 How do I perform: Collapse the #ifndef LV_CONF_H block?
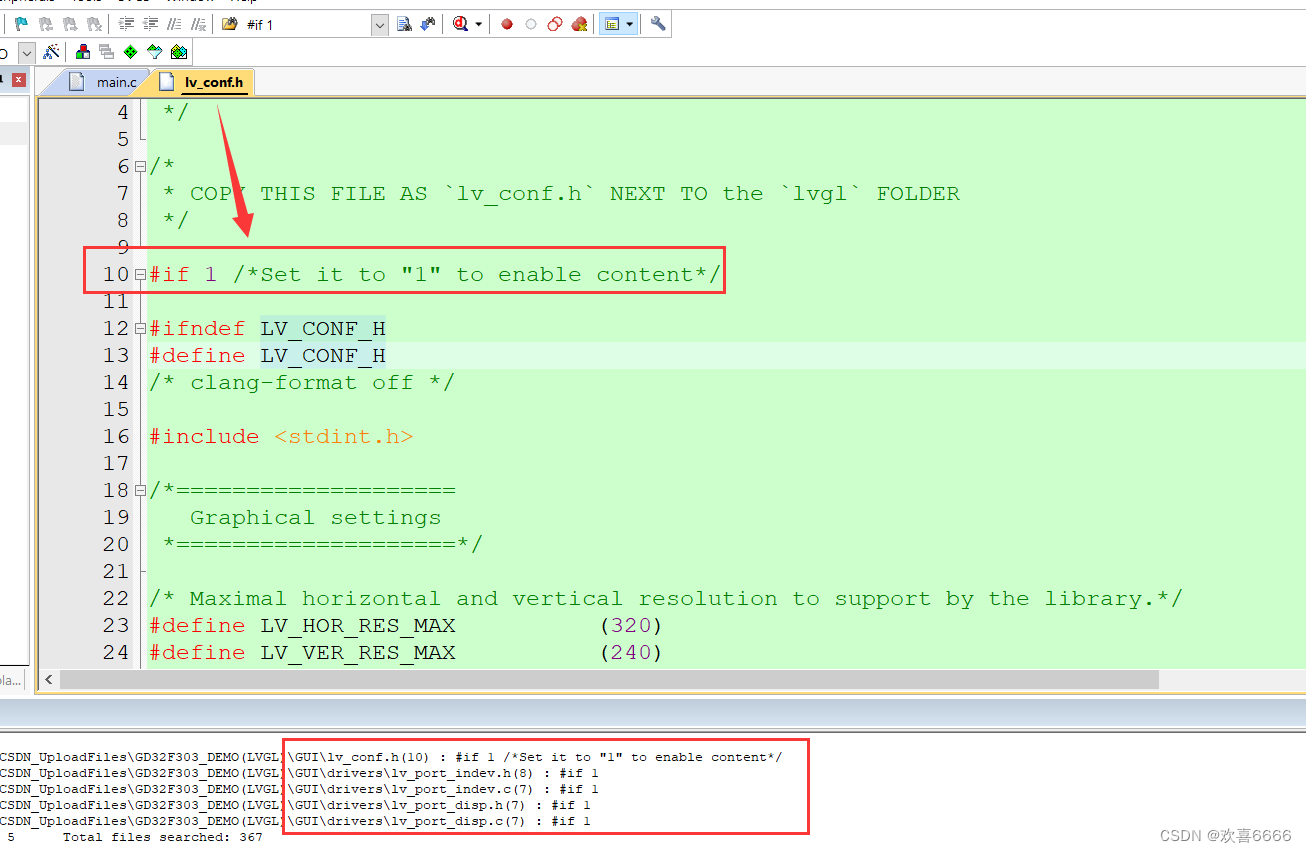click(x=139, y=328)
